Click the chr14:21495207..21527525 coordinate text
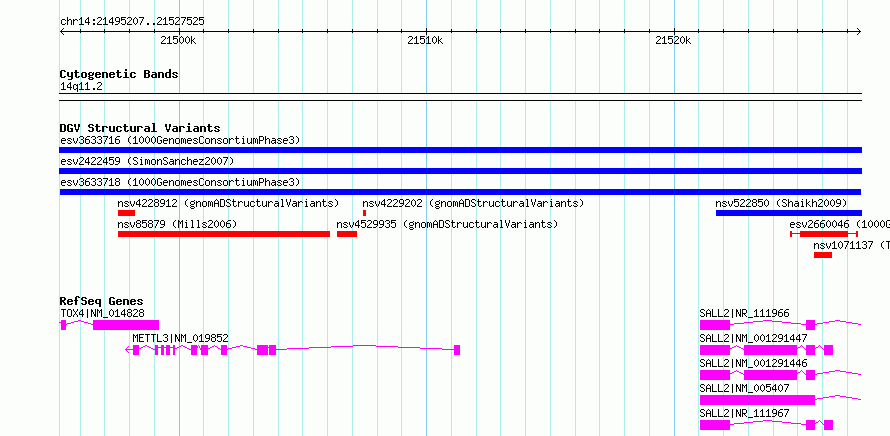This screenshot has height=436, width=890. click(x=132, y=22)
